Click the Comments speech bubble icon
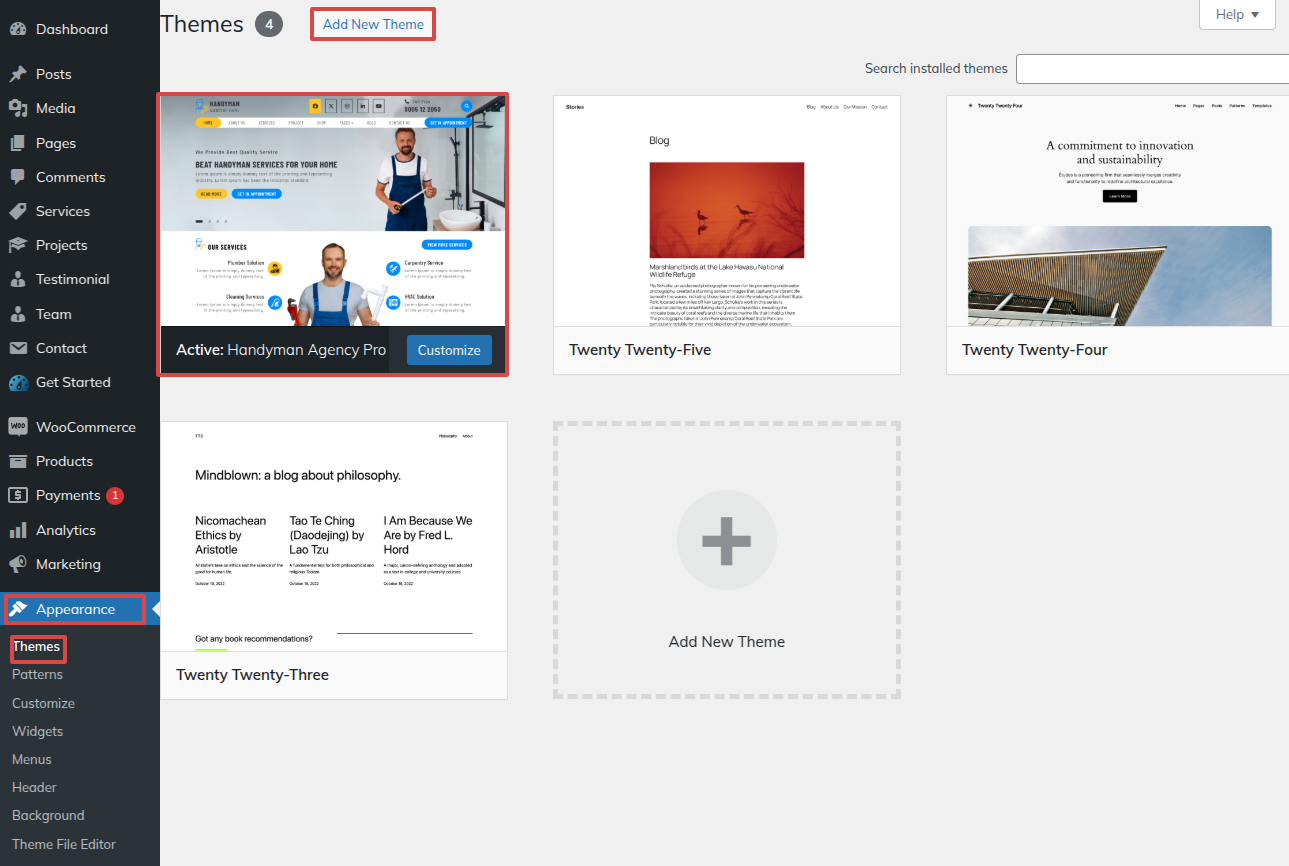Image resolution: width=1289 pixels, height=866 pixels. (x=17, y=177)
